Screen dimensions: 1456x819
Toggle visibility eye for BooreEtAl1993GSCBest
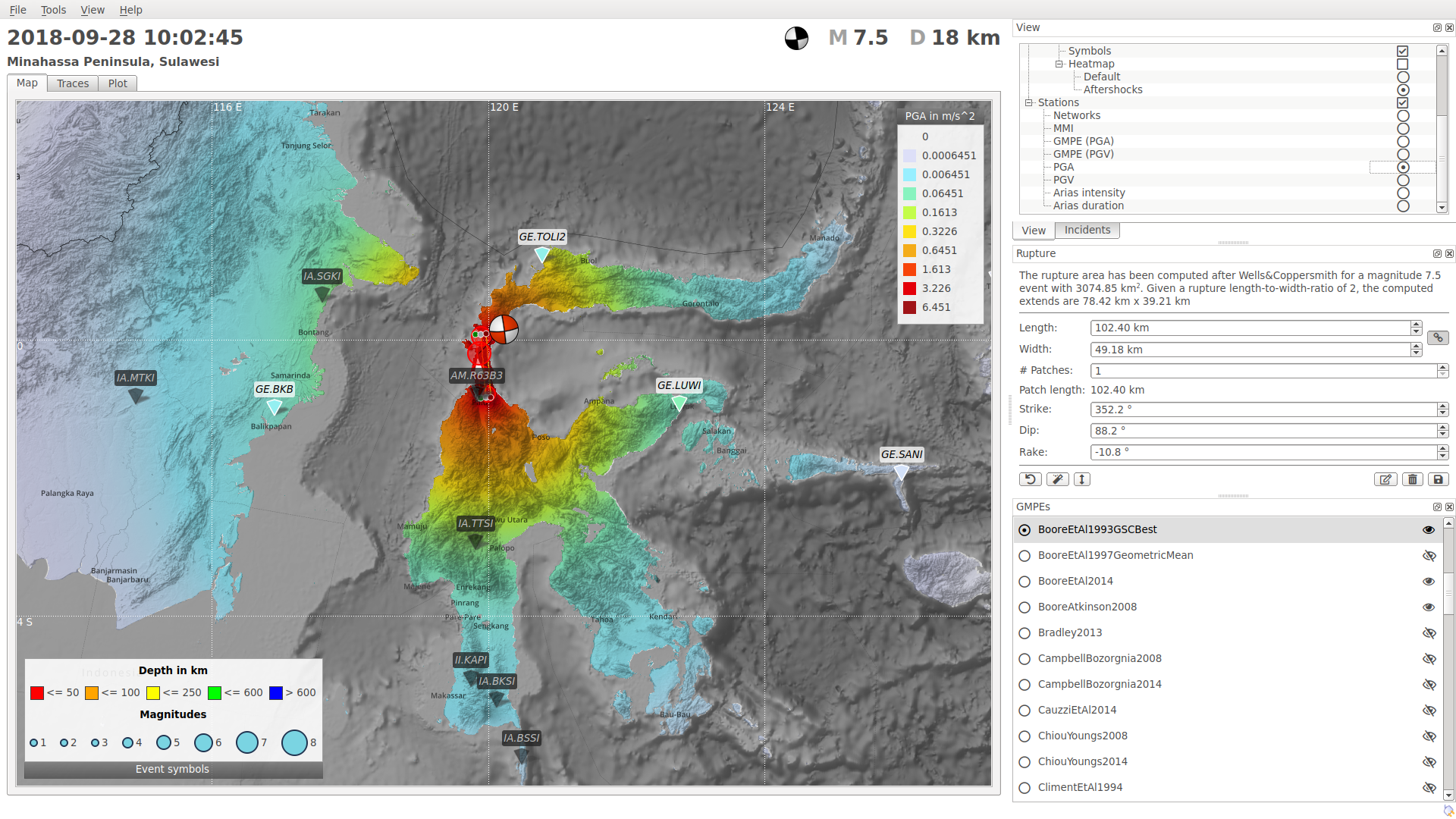(1429, 530)
